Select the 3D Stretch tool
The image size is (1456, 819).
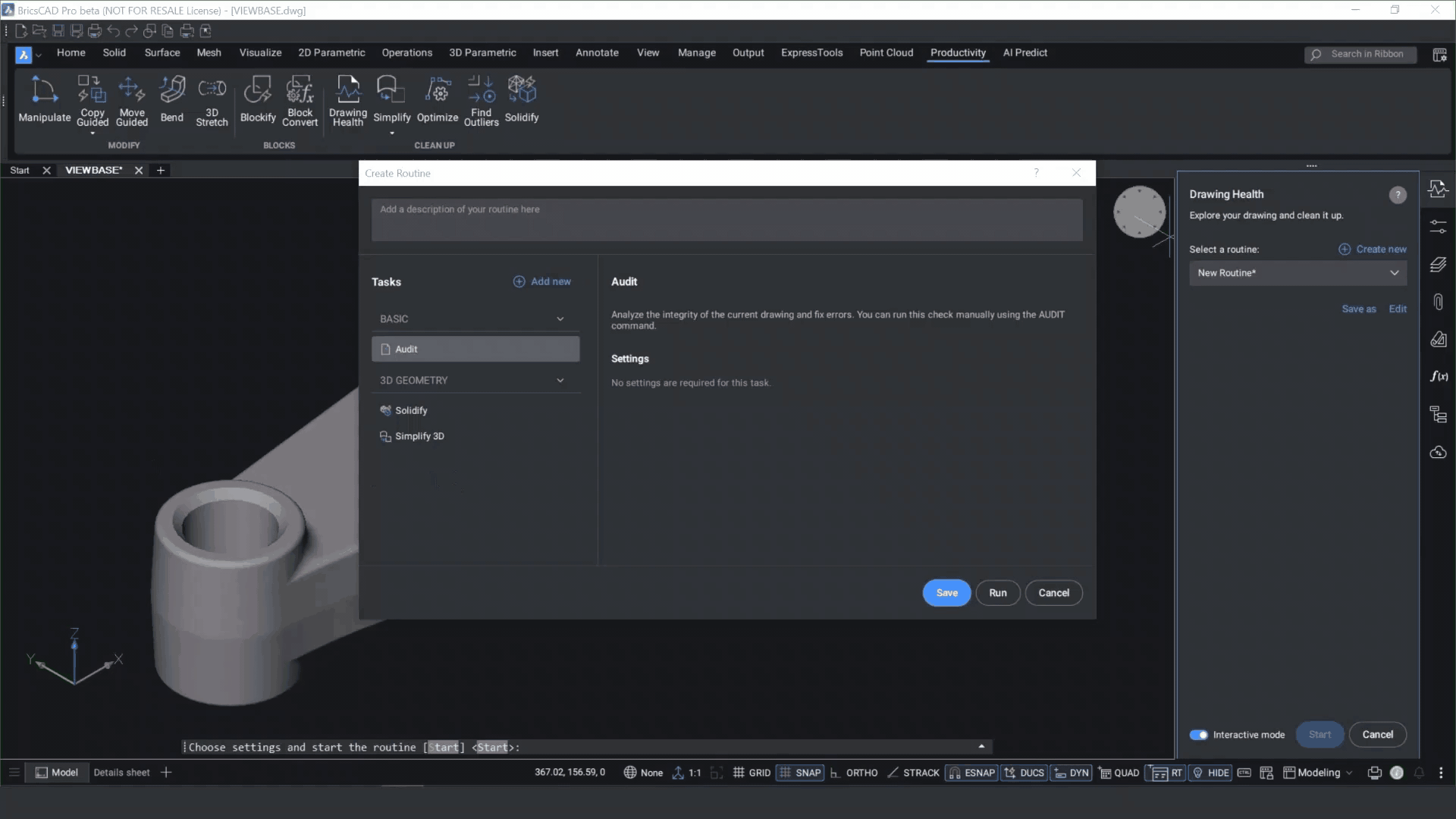pyautogui.click(x=212, y=99)
